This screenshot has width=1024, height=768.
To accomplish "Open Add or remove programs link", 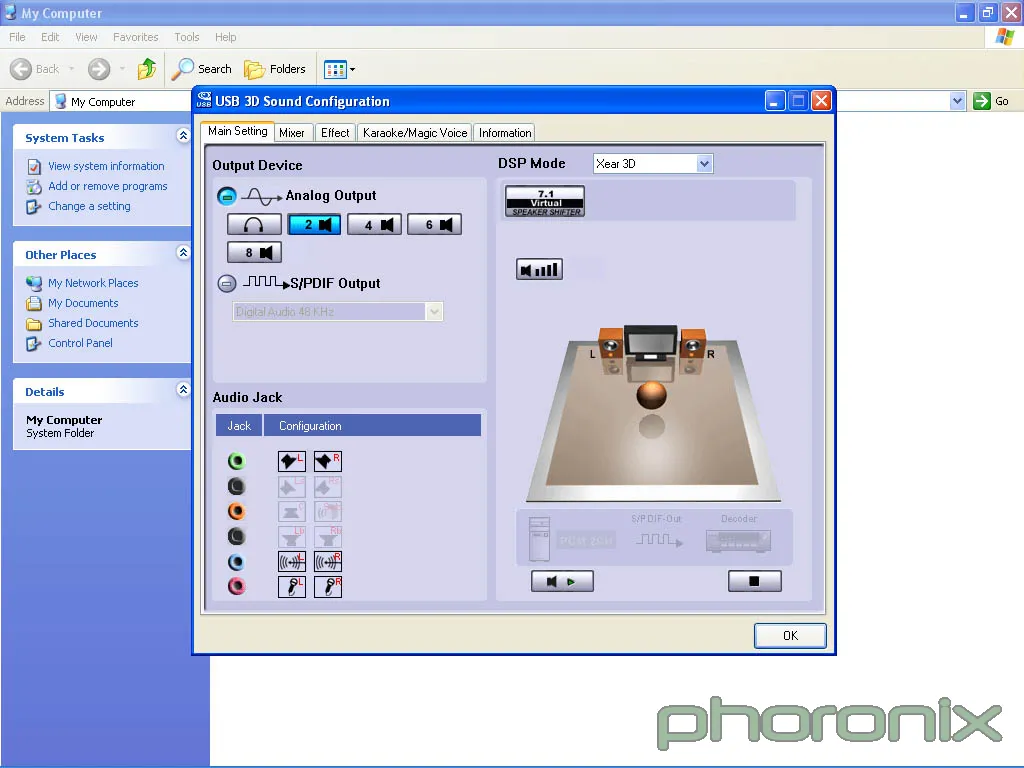I will coord(108,186).
